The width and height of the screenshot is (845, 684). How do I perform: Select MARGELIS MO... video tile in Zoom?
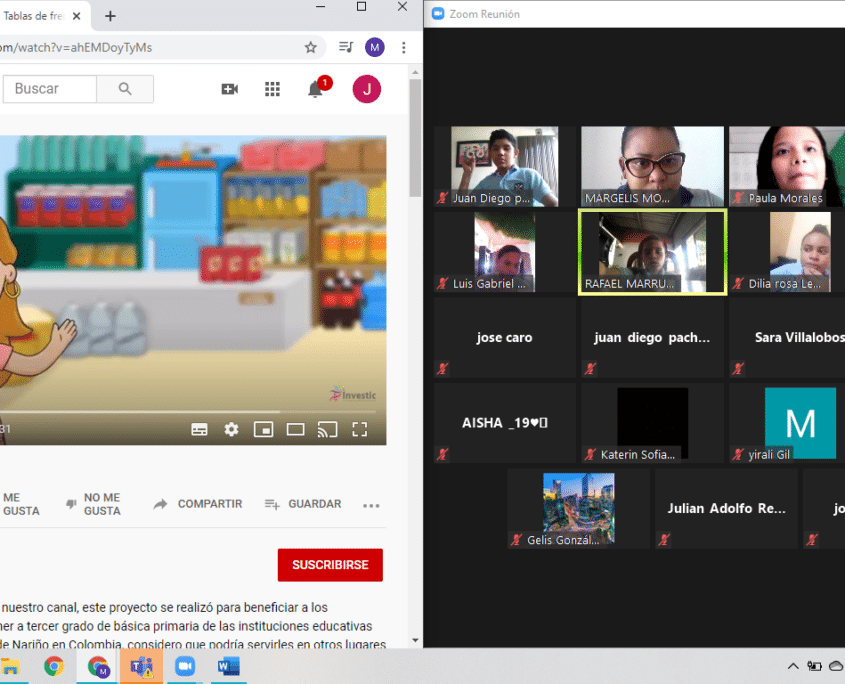(x=652, y=166)
